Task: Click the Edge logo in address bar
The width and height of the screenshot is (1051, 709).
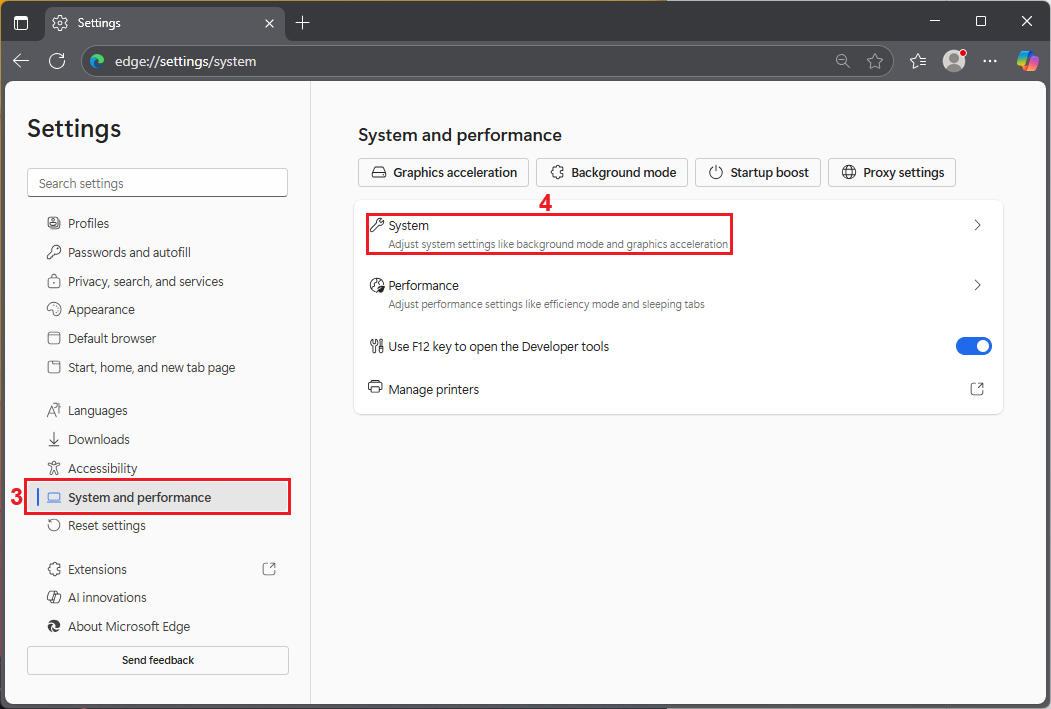Action: tap(98, 61)
